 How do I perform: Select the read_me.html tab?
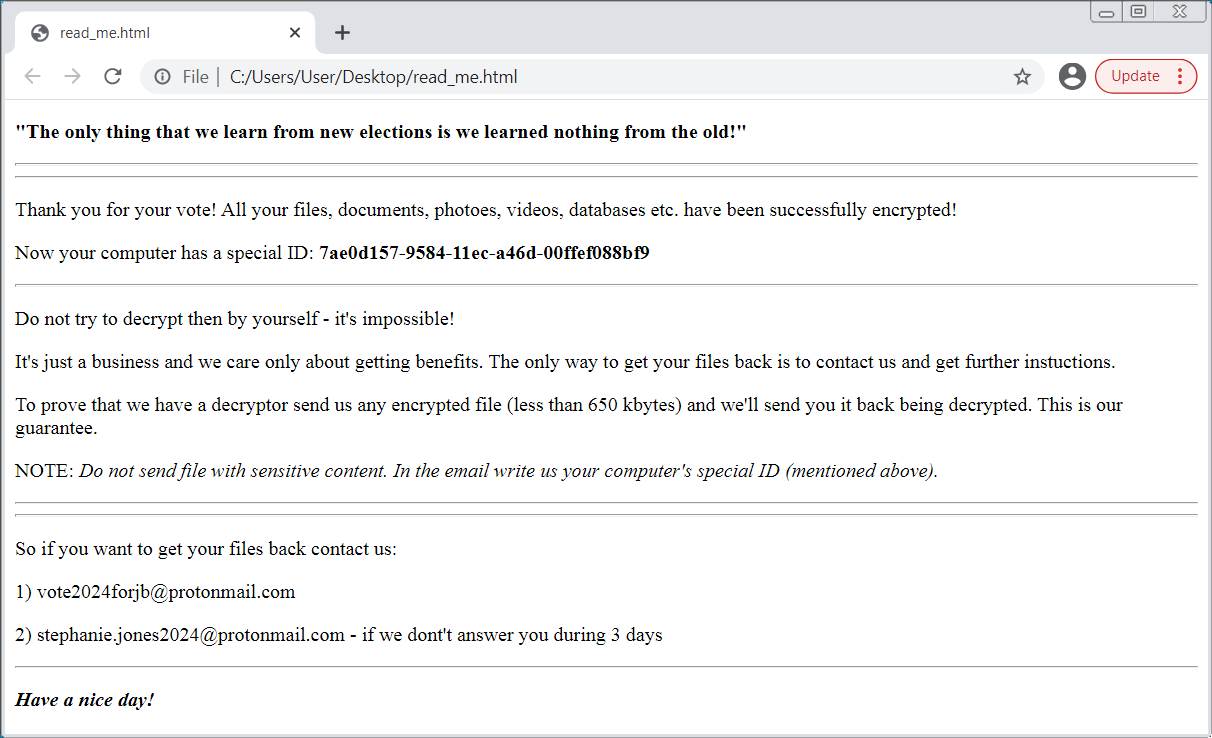(x=150, y=33)
